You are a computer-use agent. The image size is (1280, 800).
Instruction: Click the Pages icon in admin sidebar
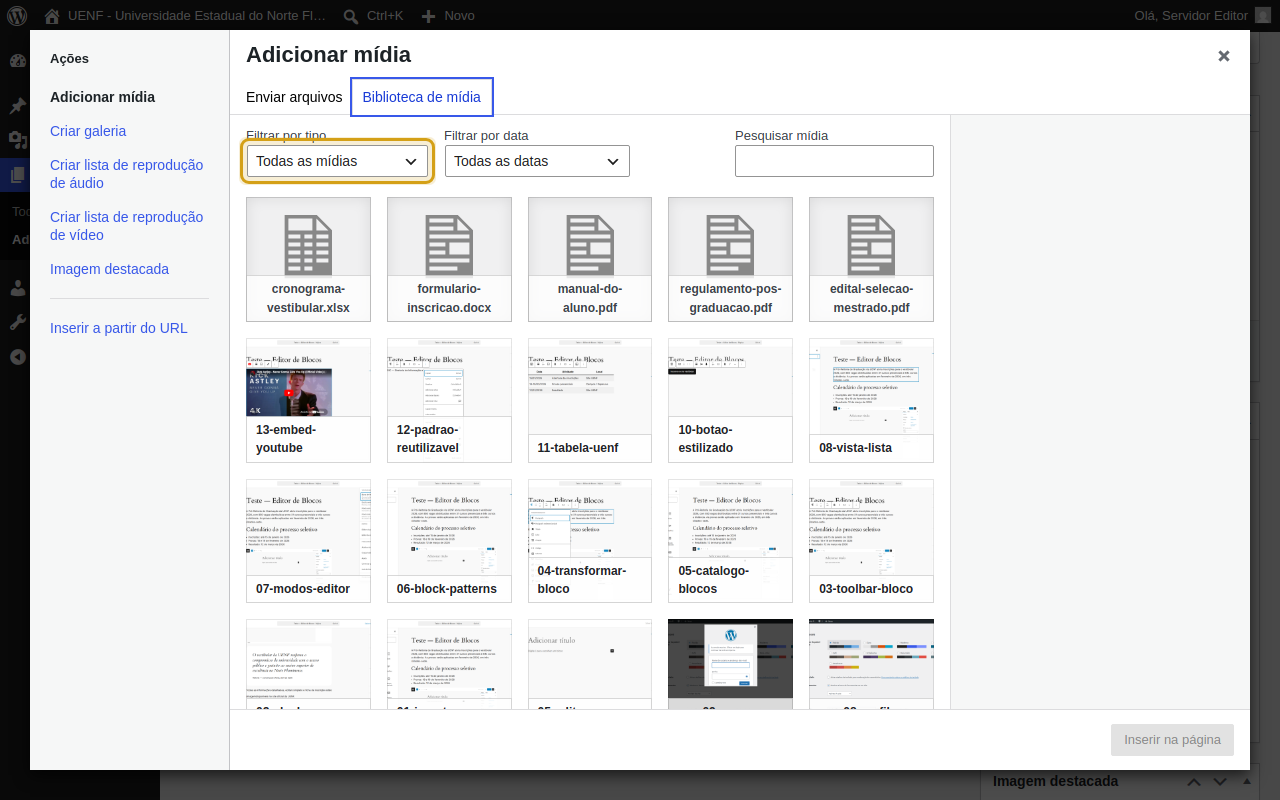17,175
